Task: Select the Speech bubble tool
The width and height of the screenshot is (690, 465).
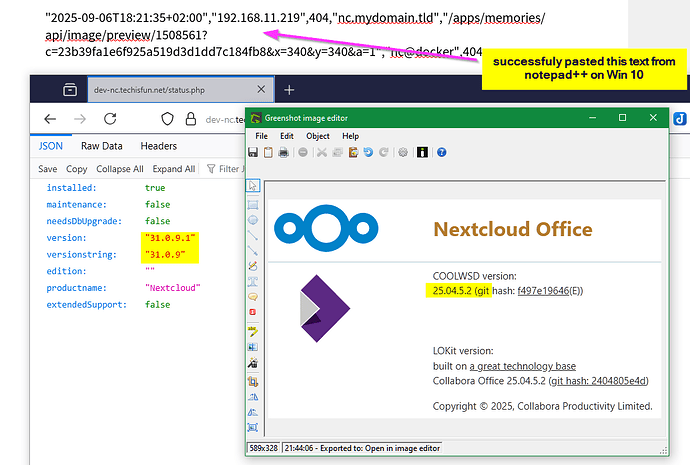Action: click(253, 296)
